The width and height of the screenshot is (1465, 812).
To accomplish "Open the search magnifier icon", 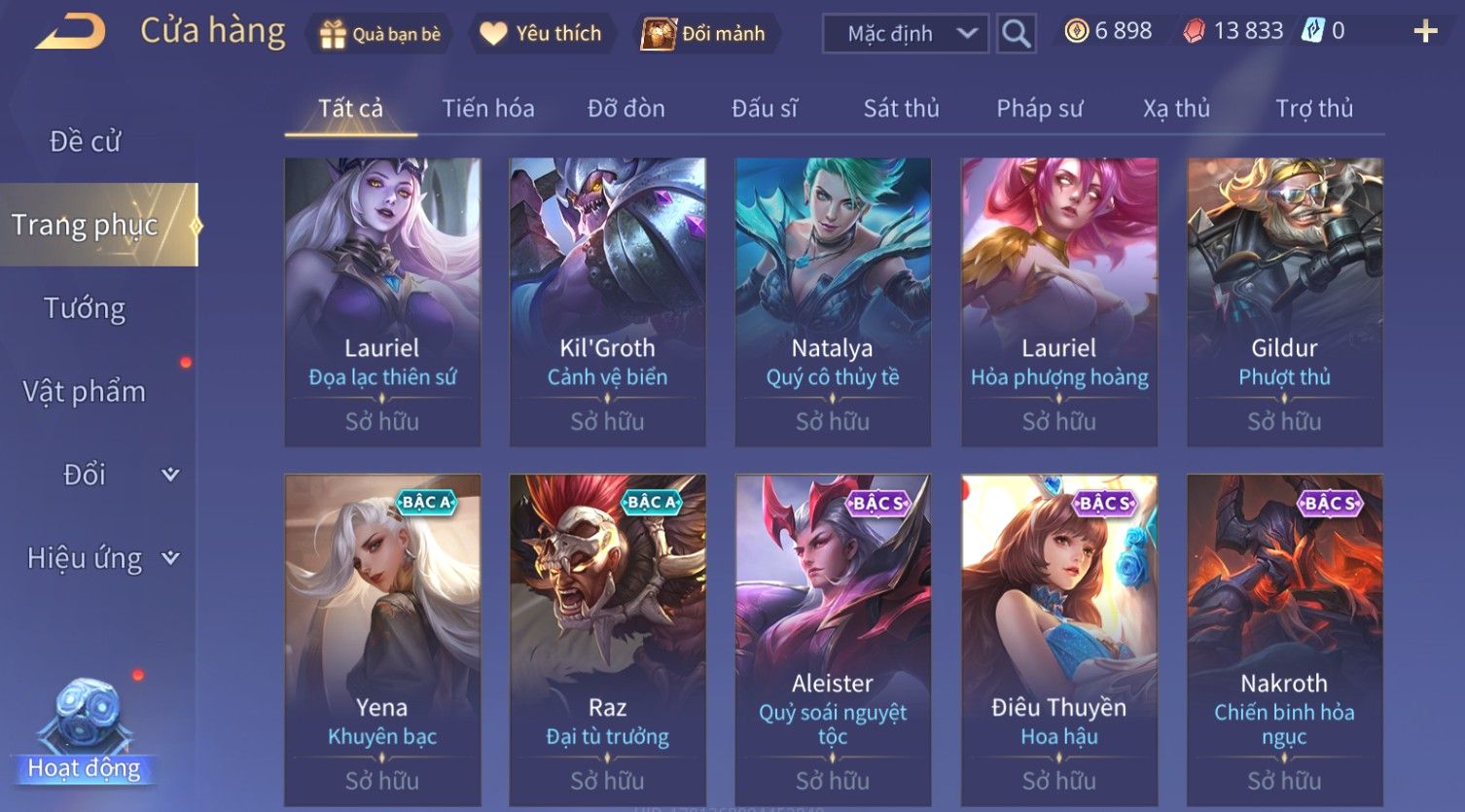I will point(1016,34).
